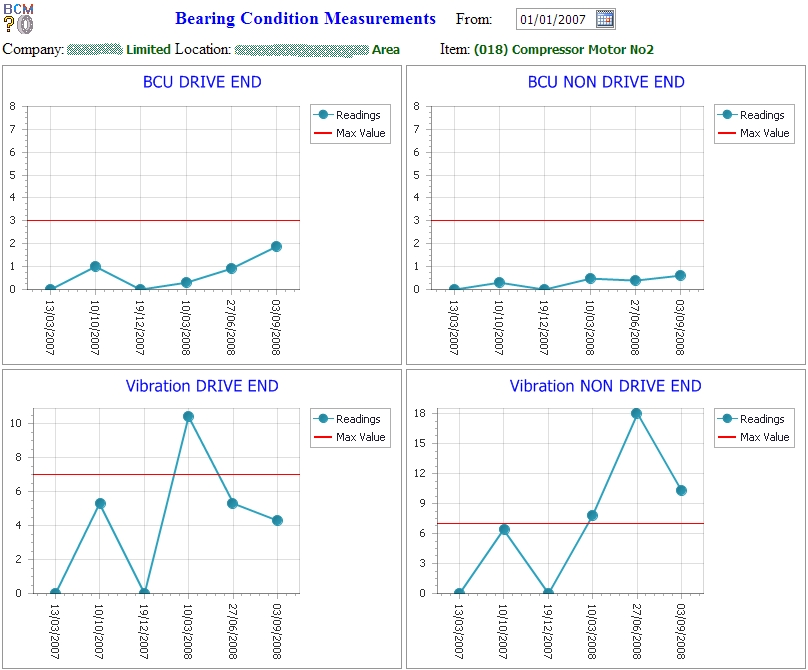Screen dimensions: 808x670
Task: Click the y-axis value 18 in Vibration NON DRIVE END
Action: coord(419,413)
